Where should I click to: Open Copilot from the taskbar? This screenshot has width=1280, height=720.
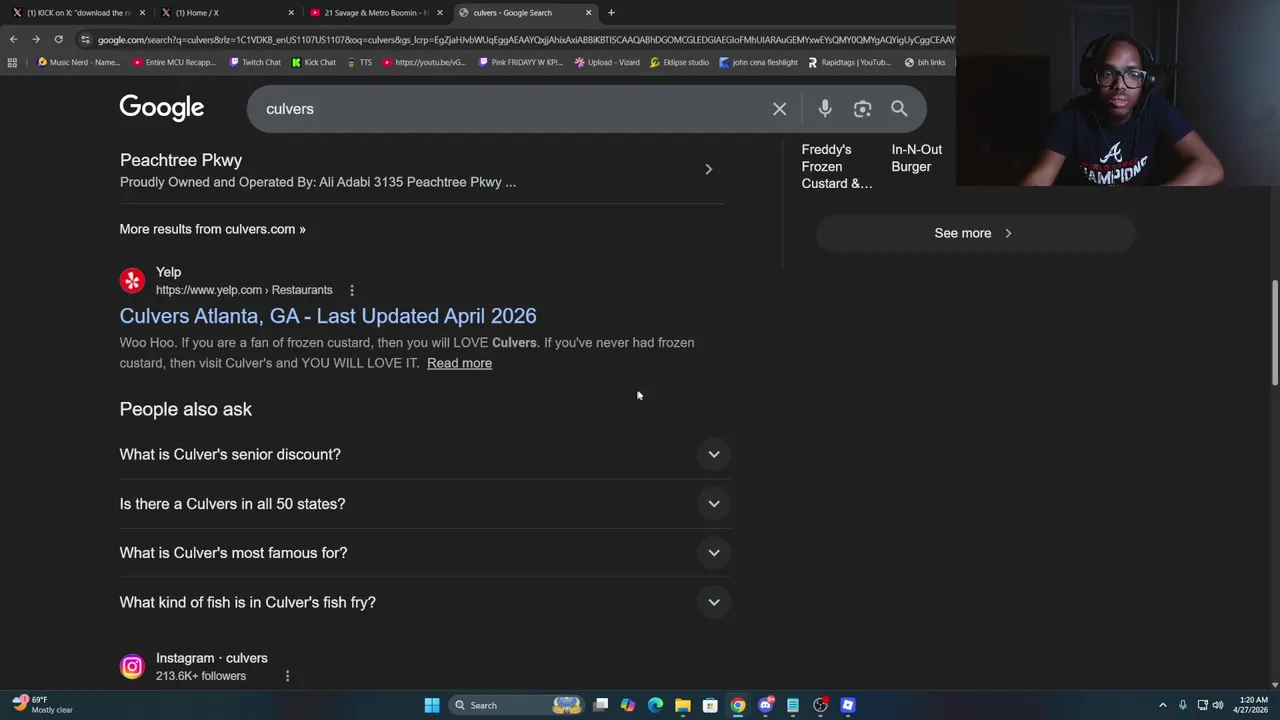(x=627, y=705)
